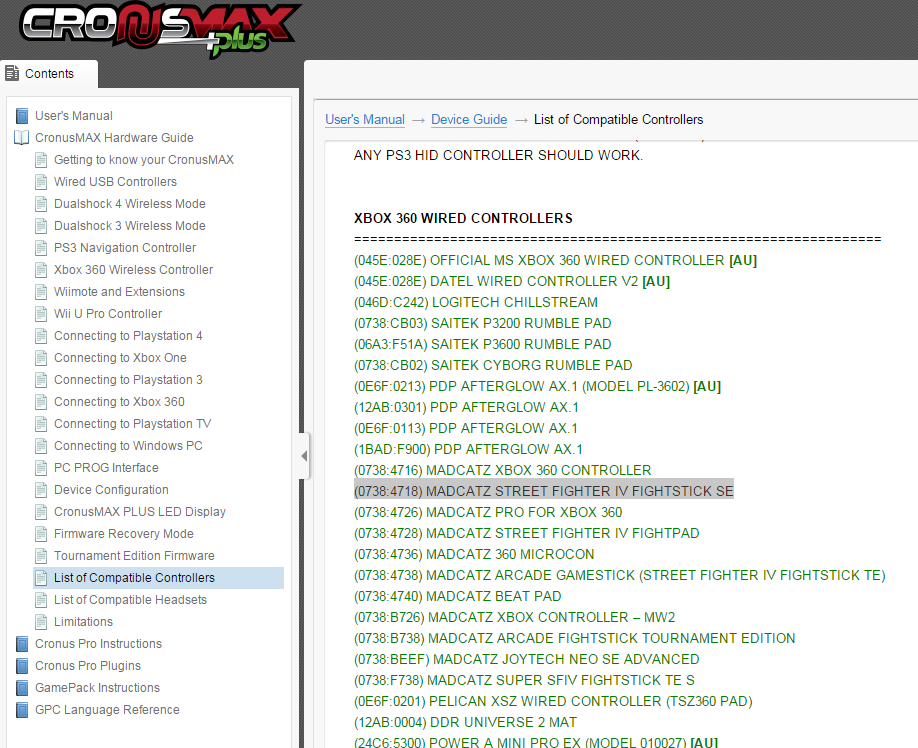Click the page icon beside Connecting to Playstation 4
This screenshot has width=918, height=748.
(x=41, y=336)
